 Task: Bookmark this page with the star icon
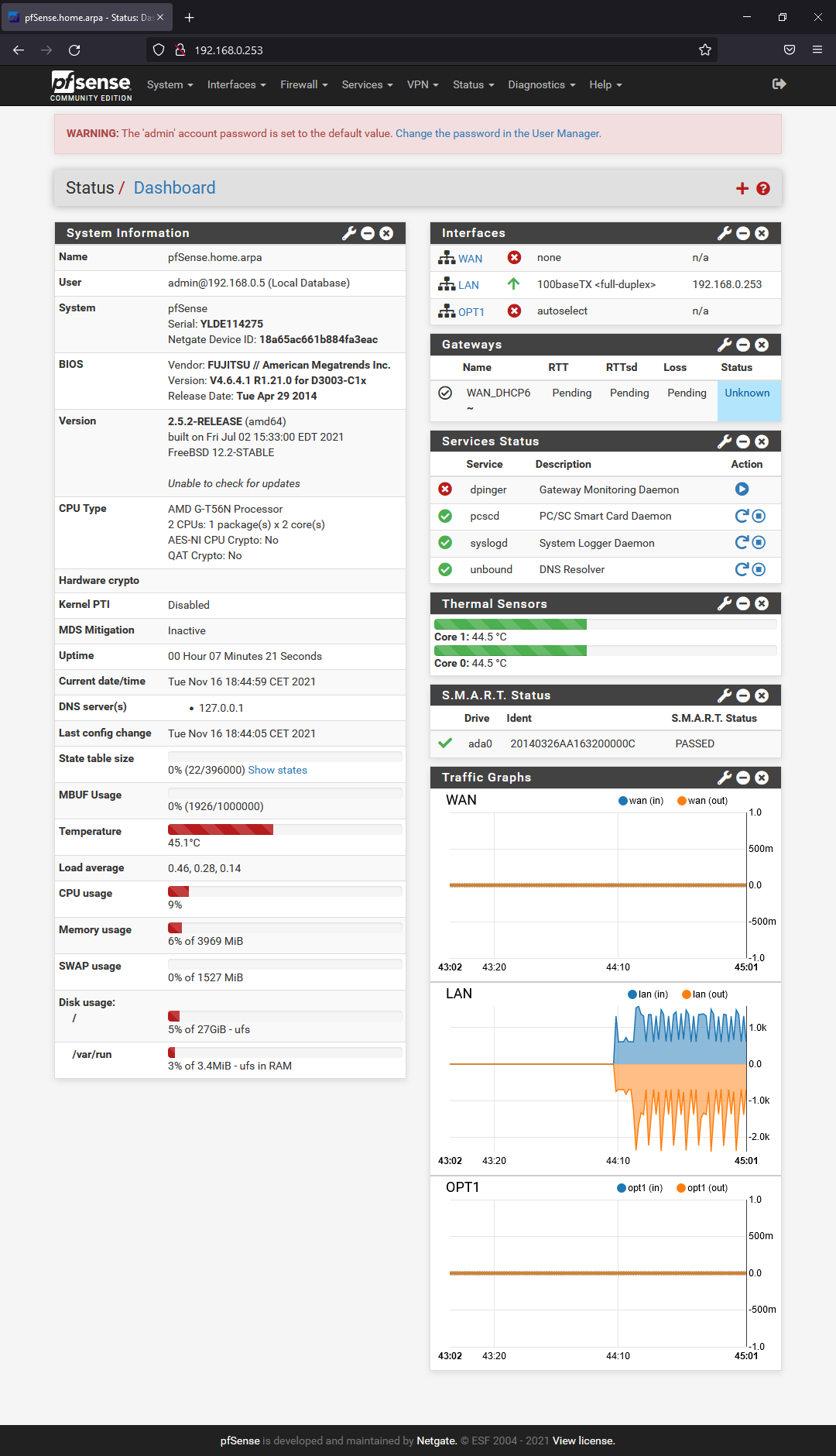point(704,50)
